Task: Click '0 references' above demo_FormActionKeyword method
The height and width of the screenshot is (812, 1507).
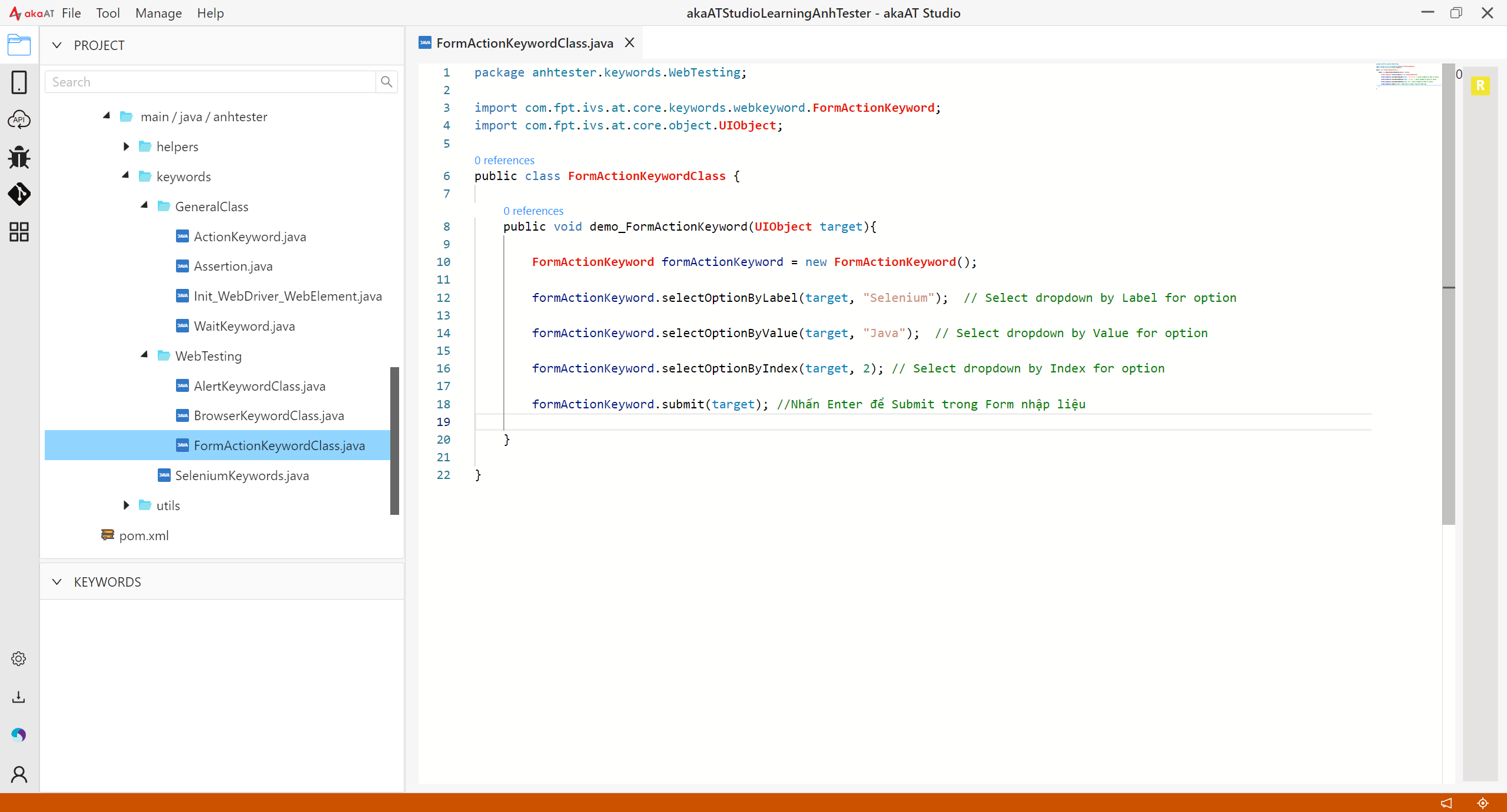Action: coord(533,211)
